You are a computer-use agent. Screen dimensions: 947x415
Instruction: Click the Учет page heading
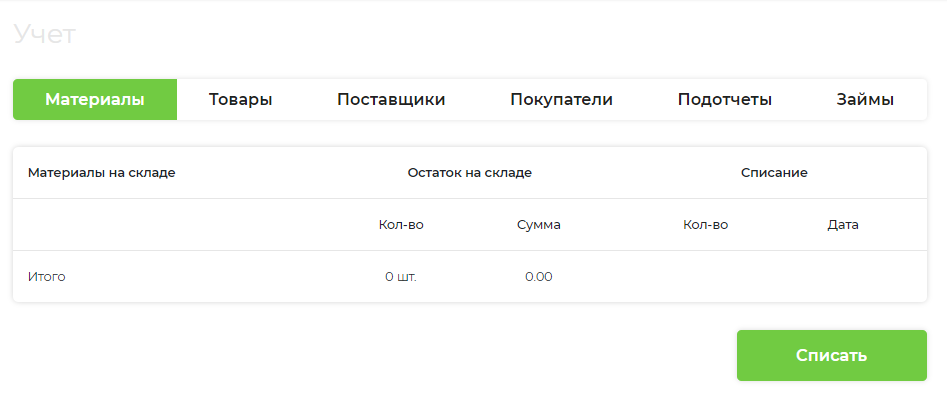tap(45, 34)
